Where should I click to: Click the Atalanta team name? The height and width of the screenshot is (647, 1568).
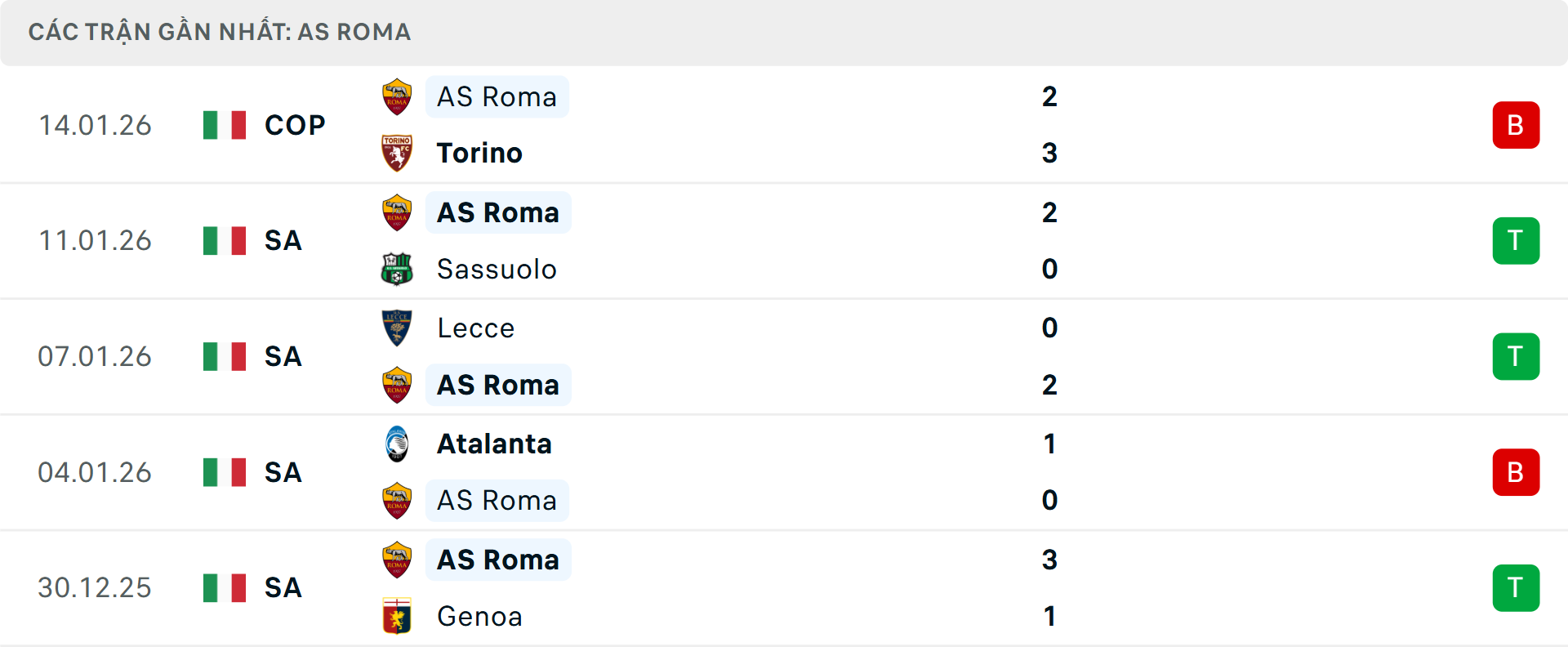point(493,444)
